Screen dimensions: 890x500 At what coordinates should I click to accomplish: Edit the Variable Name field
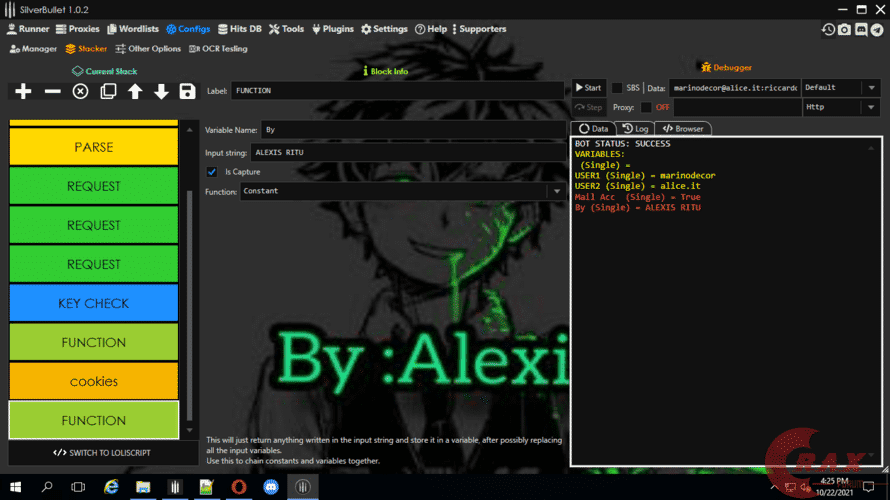413,130
